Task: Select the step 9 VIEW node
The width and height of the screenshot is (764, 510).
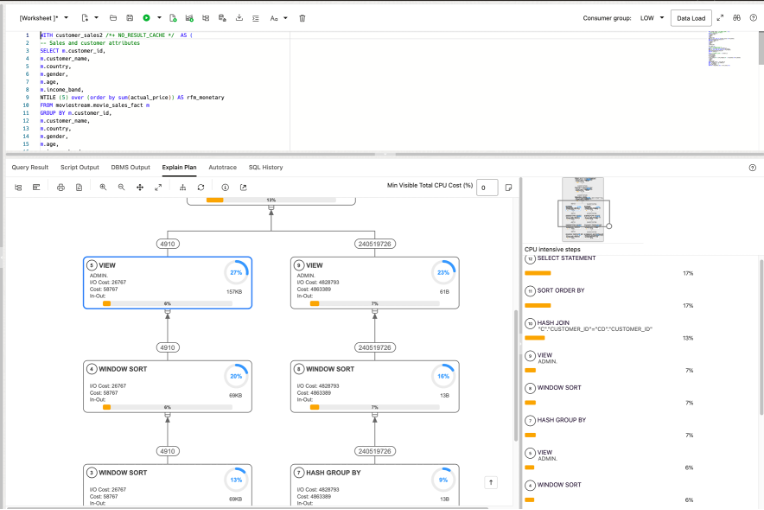Action: tap(375, 283)
